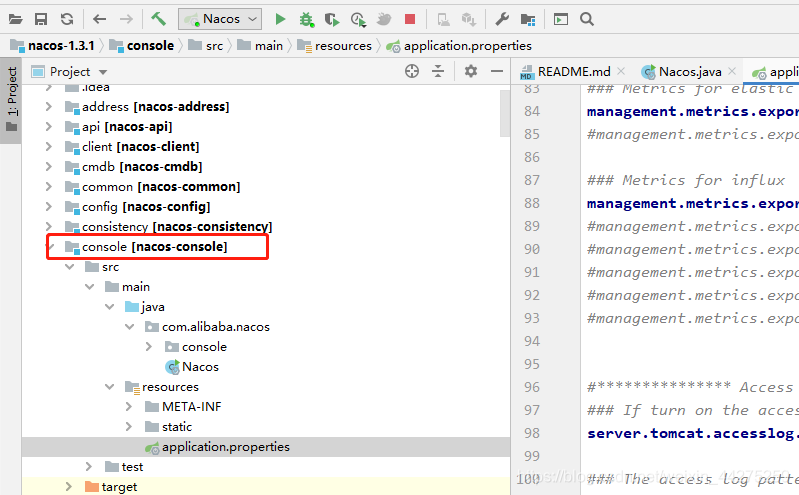The image size is (799, 495).
Task: Collapse the com.alibaba.nacos package
Action: 129,327
